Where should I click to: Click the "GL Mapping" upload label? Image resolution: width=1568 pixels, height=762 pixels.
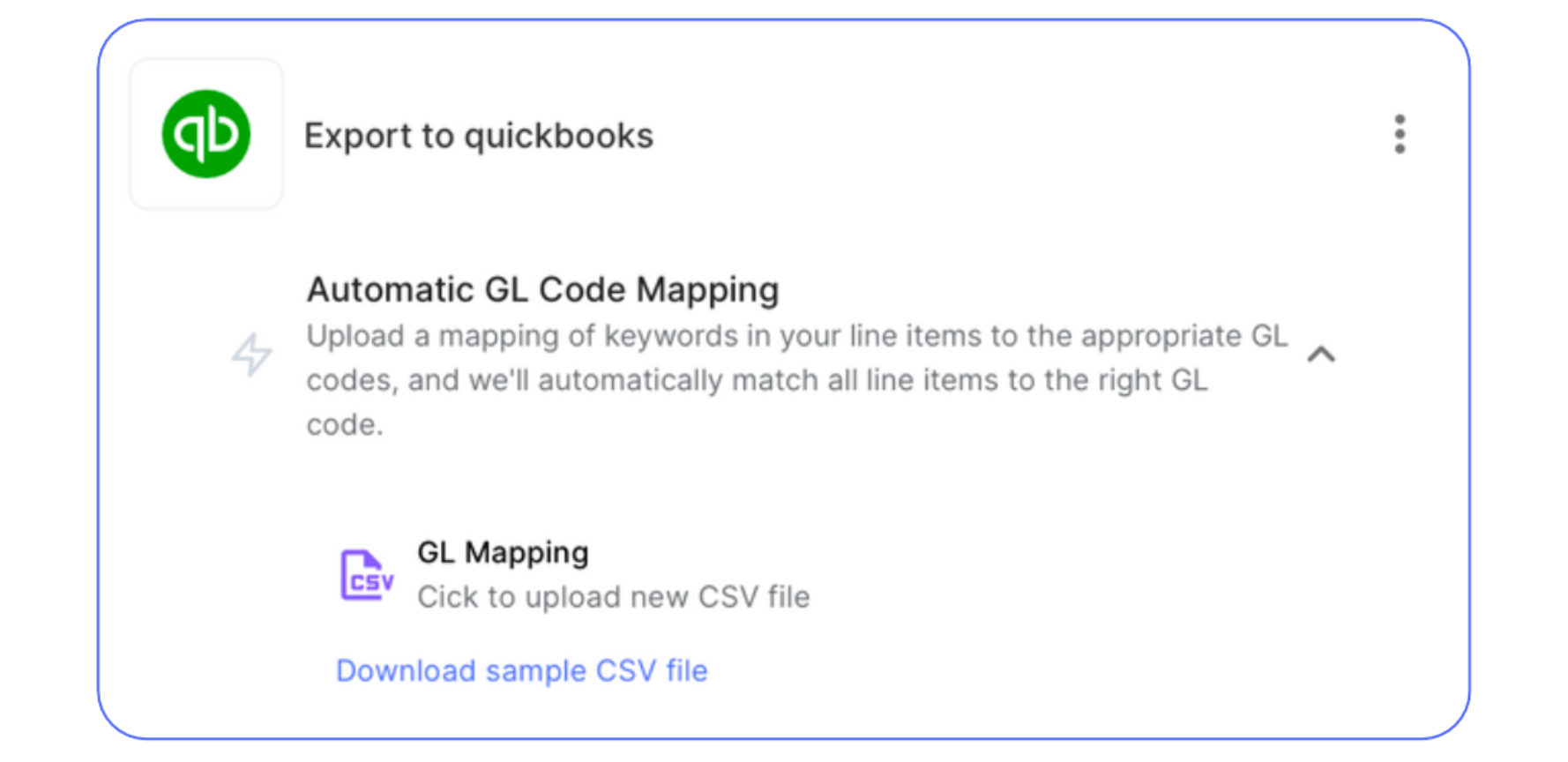(503, 552)
